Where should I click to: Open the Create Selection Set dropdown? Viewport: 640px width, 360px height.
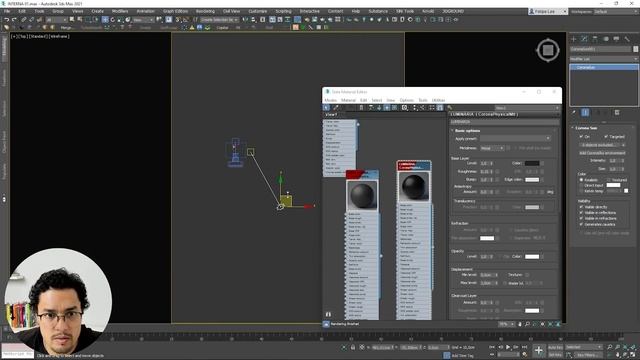point(219,20)
